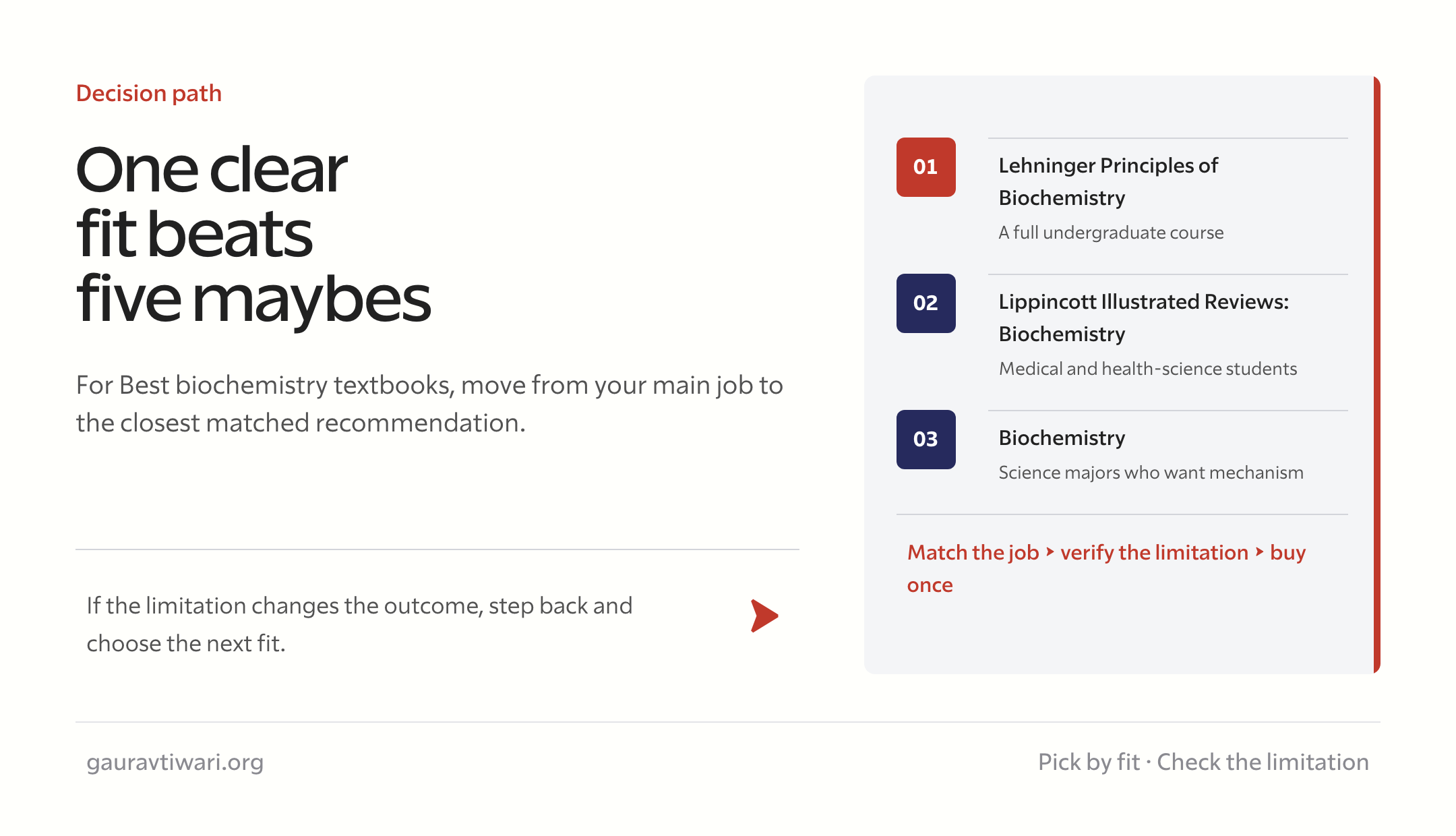The width and height of the screenshot is (1456, 836).
Task: Click the red arrow next to limitation note
Action: click(764, 616)
